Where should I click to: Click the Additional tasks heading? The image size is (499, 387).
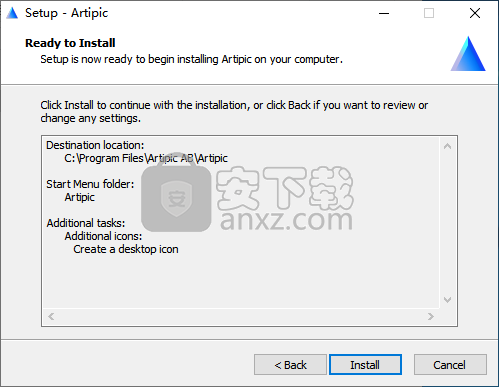click(x=86, y=223)
